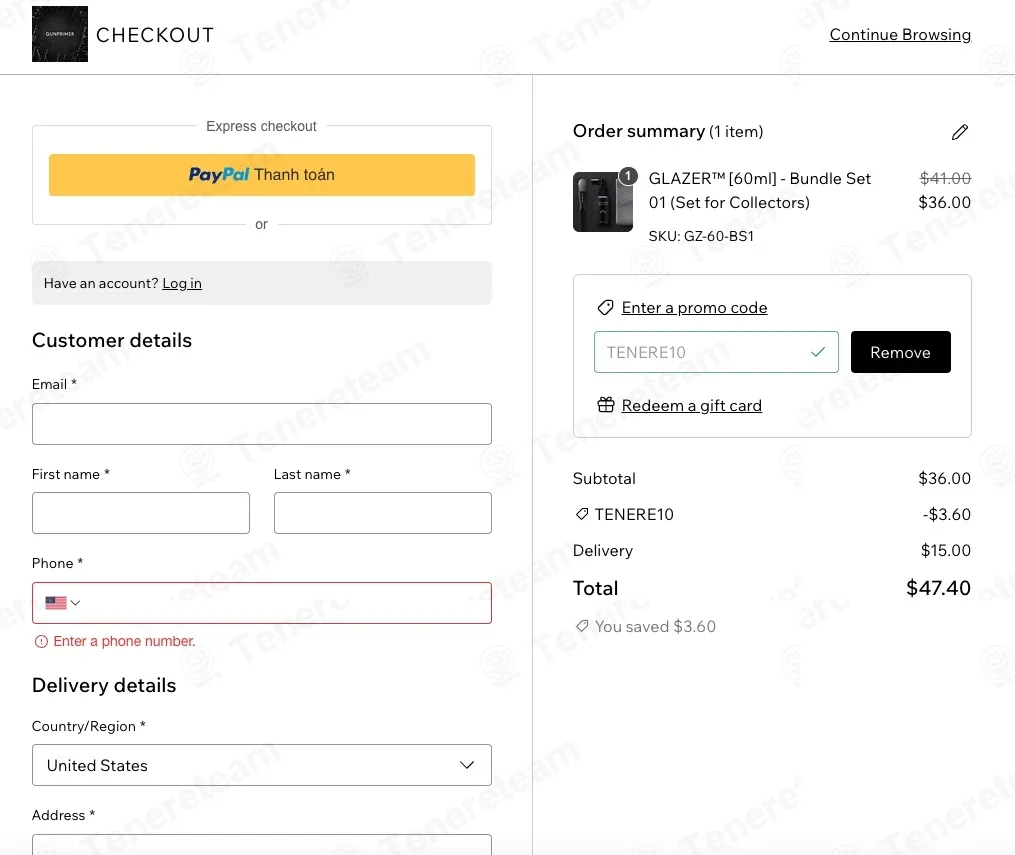This screenshot has height=855, width=1015.
Task: Toggle the Enter a promo code link
Action: click(x=694, y=307)
